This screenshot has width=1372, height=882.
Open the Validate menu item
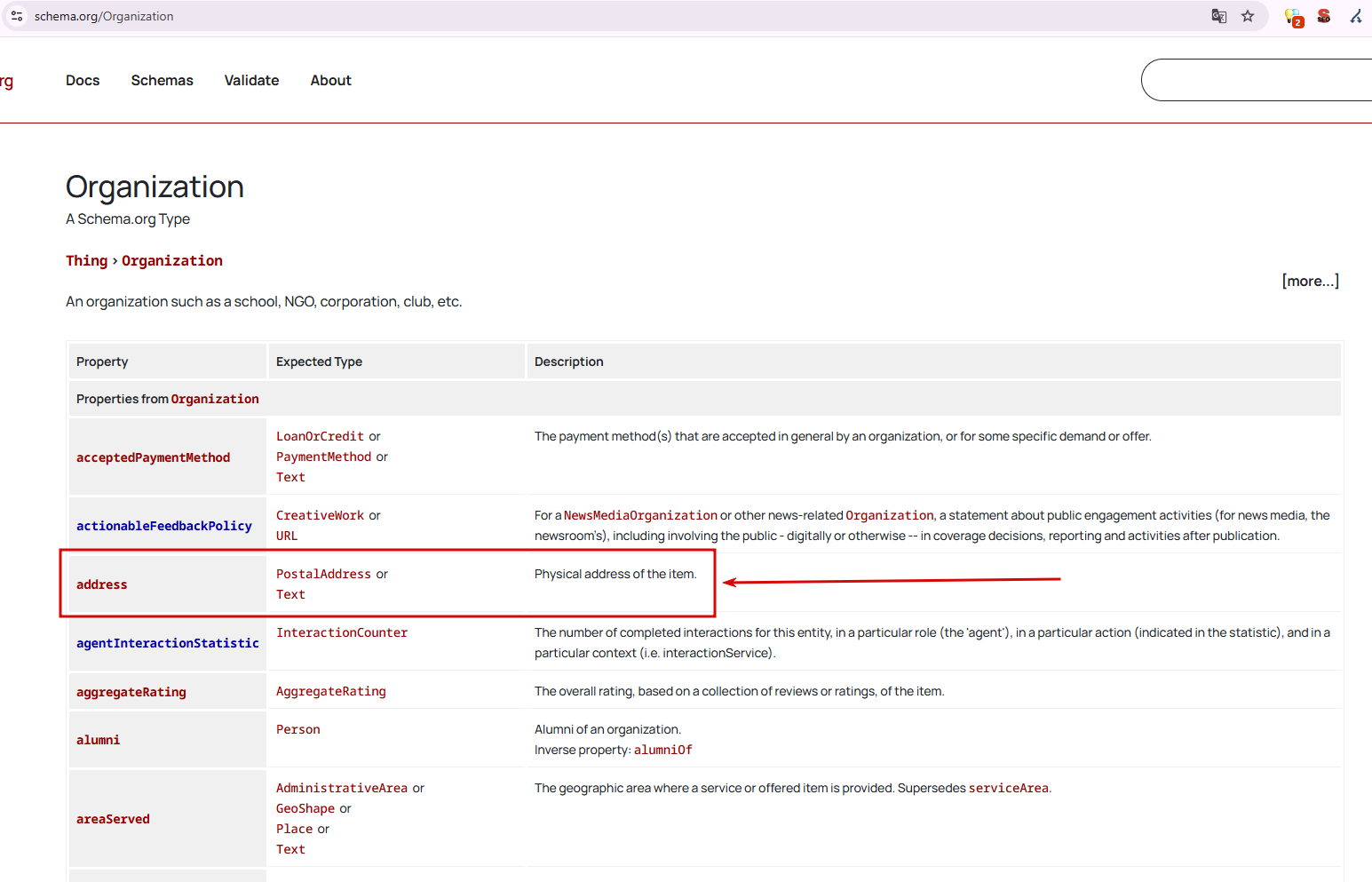[251, 80]
